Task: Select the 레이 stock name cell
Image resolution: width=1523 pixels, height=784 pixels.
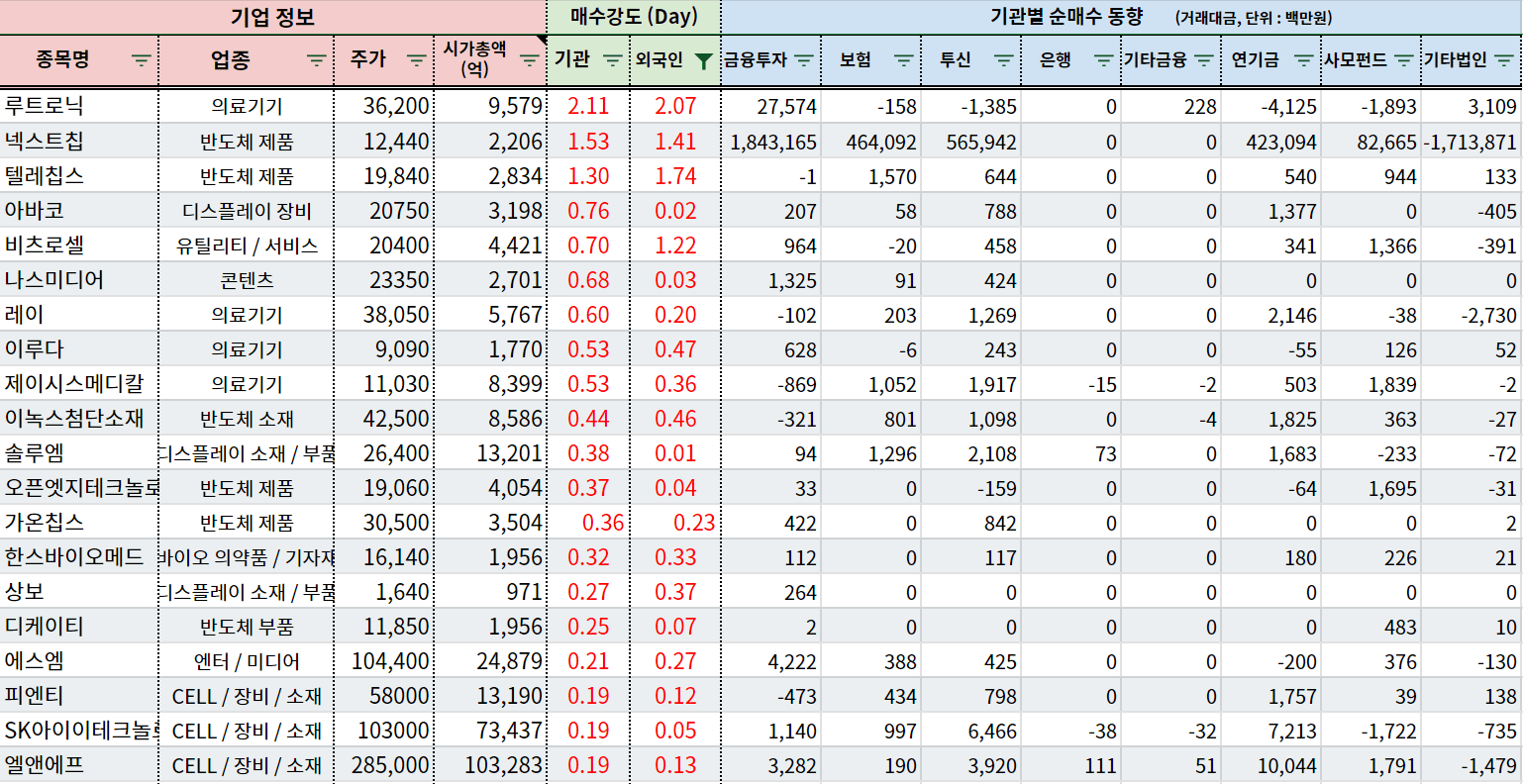Action: tap(79, 314)
